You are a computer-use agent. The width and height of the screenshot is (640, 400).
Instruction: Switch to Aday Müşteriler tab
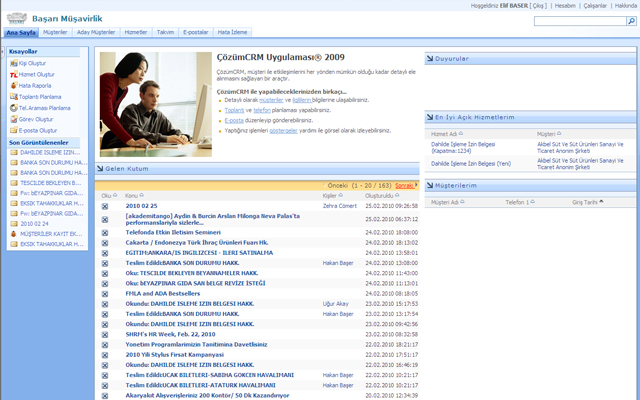point(96,32)
